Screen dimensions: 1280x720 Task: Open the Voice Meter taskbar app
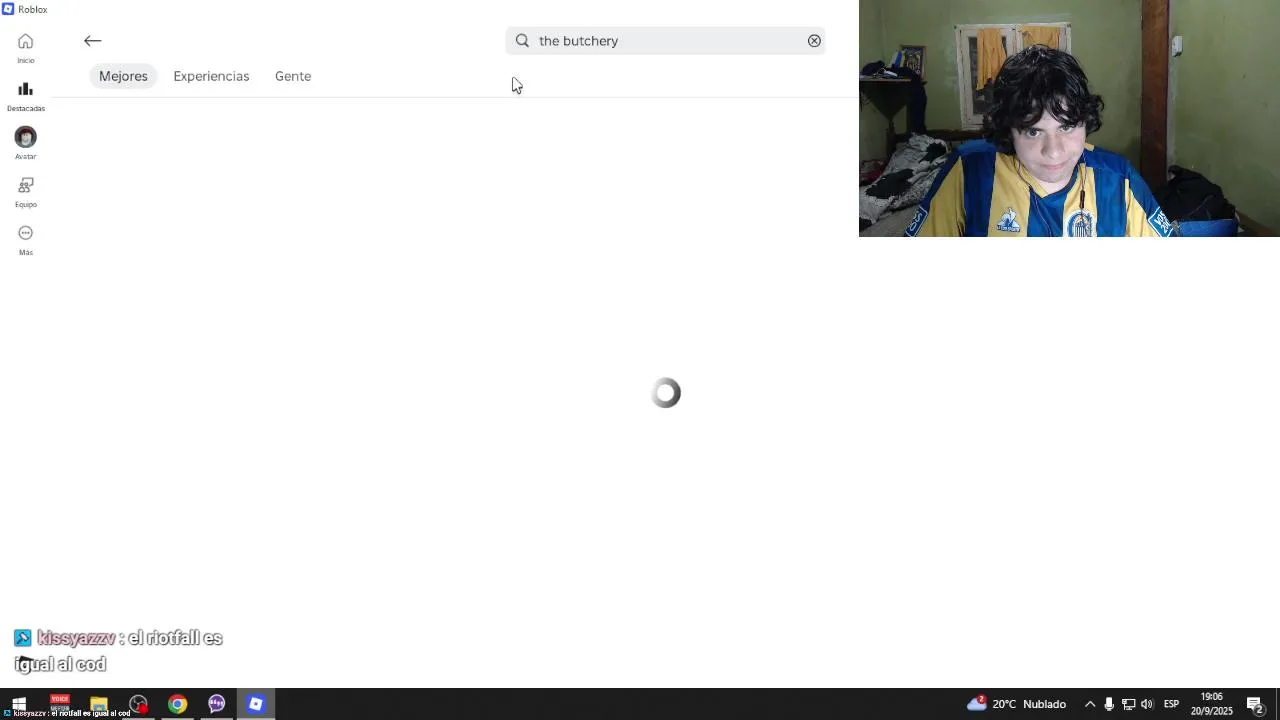[x=60, y=704]
